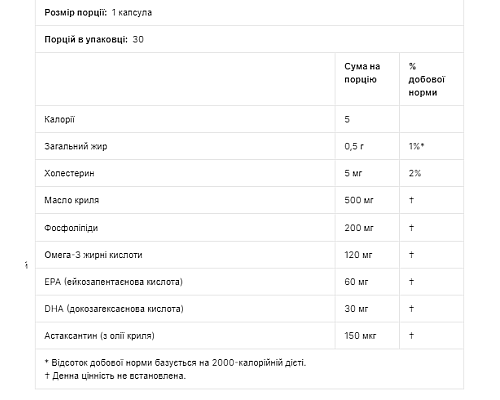
Task: Click the 'Загальний жир' row label
Action: (76, 146)
